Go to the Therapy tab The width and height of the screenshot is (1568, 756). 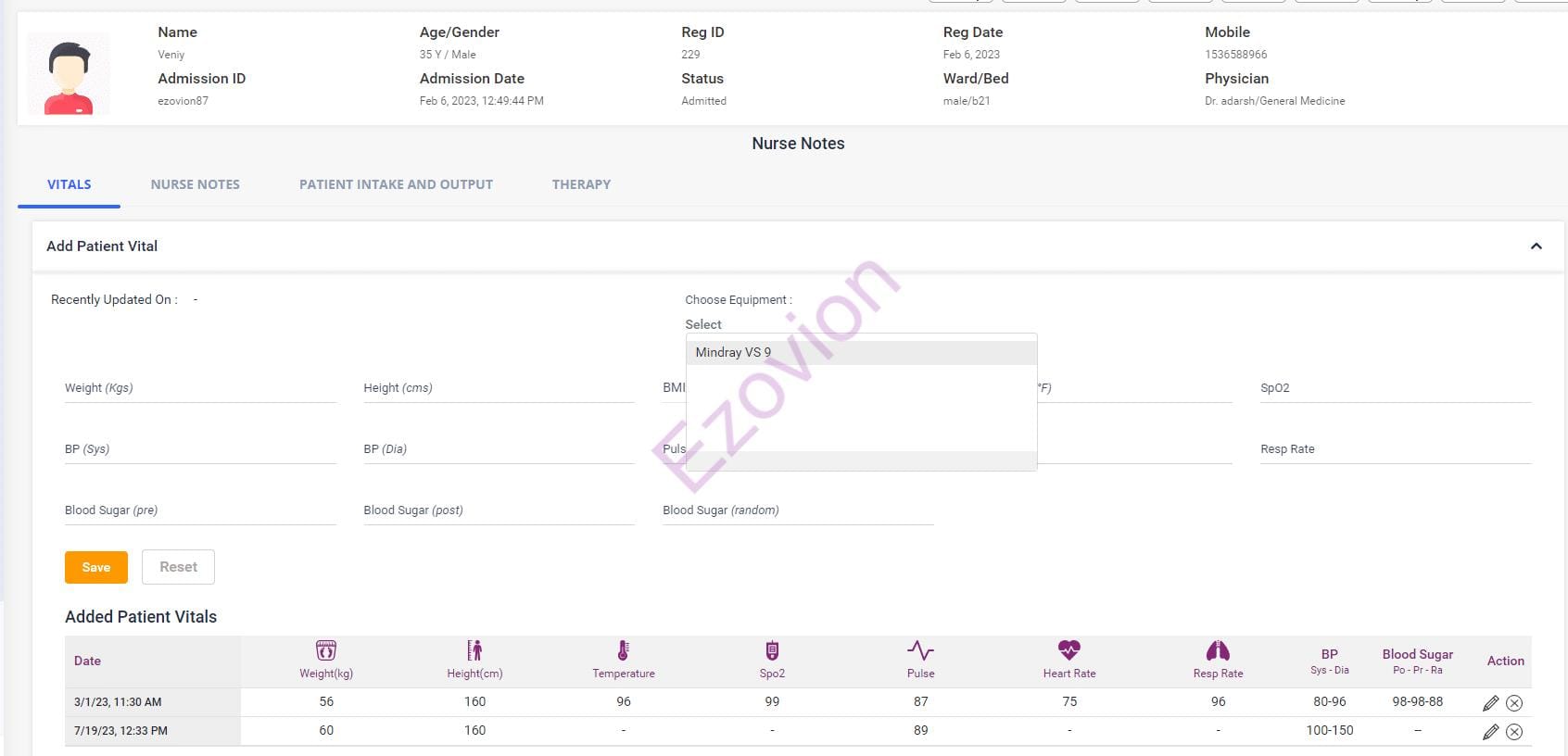point(581,184)
